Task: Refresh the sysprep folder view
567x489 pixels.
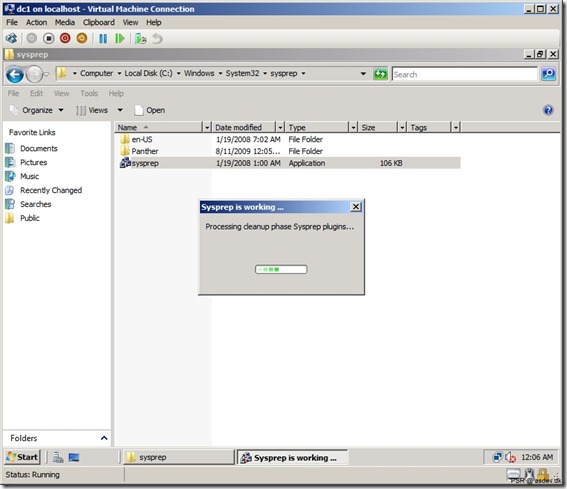Action: (x=380, y=74)
